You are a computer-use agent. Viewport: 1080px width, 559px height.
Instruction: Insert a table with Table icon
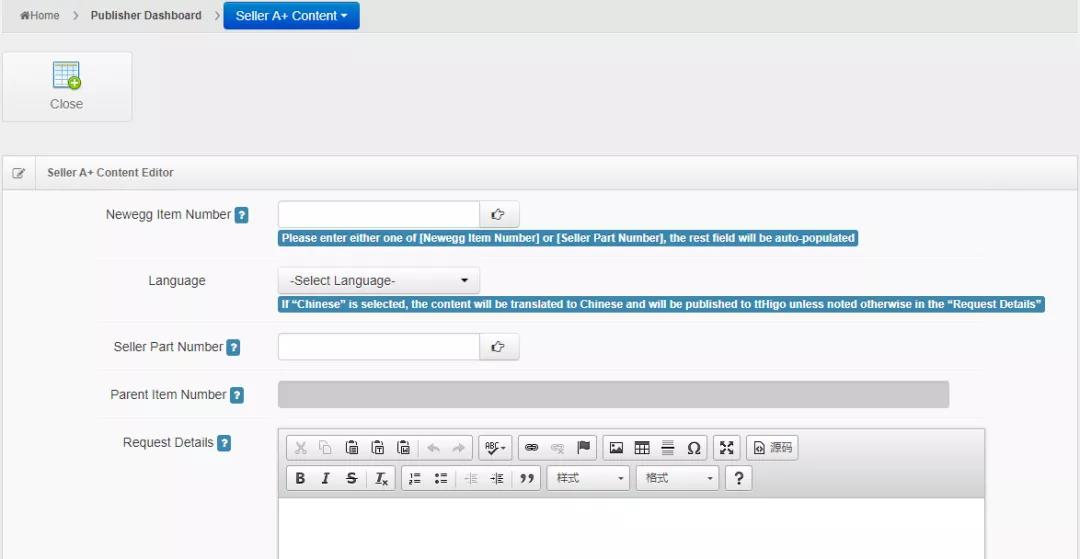click(642, 448)
